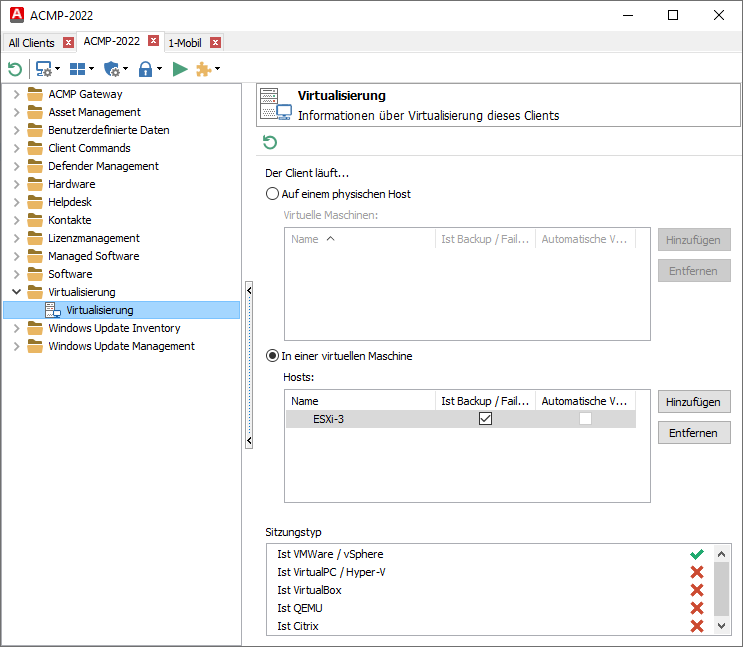Select 'Auf einem physischen Host' radio button
This screenshot has width=743, height=647.
click(x=272, y=194)
